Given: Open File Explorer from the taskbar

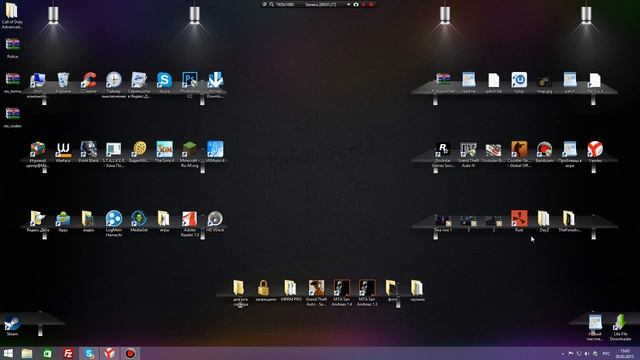Looking at the screenshot, I should click(27, 353).
